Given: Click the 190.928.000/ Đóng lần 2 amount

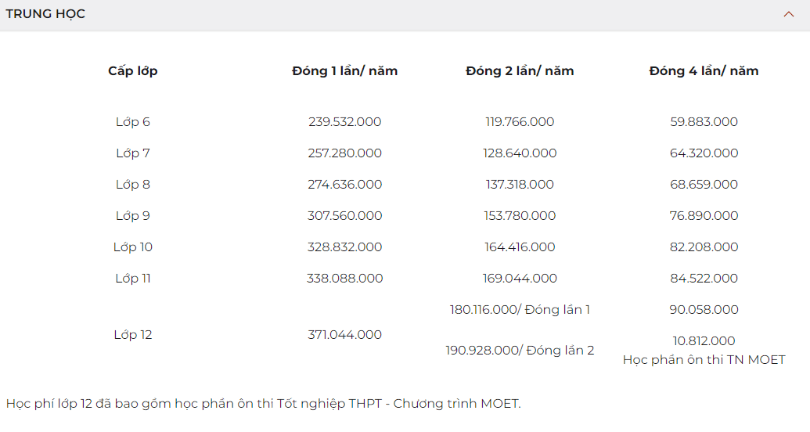Looking at the screenshot, I should click(x=520, y=350).
